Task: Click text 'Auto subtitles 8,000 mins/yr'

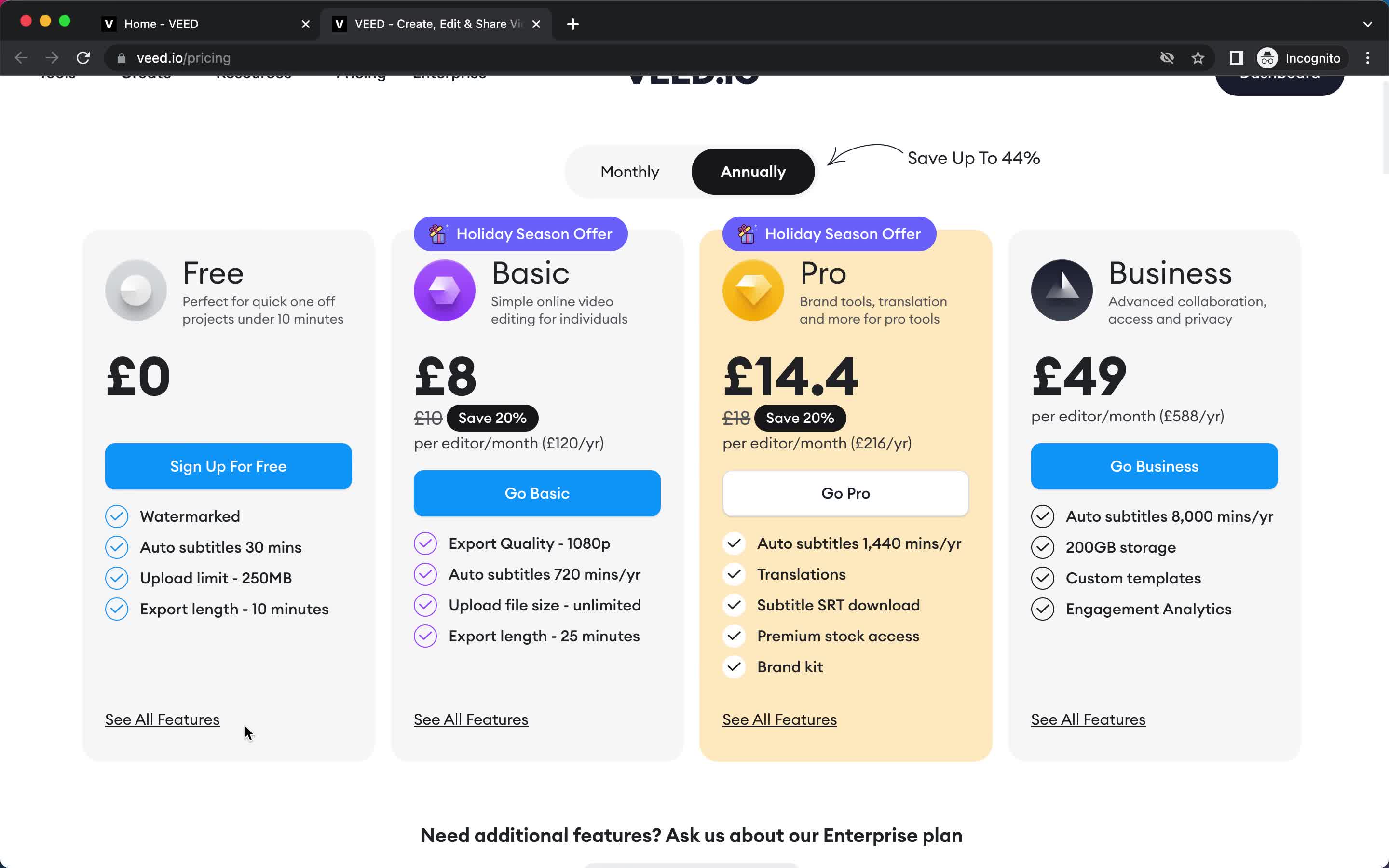Action: pos(1169,516)
